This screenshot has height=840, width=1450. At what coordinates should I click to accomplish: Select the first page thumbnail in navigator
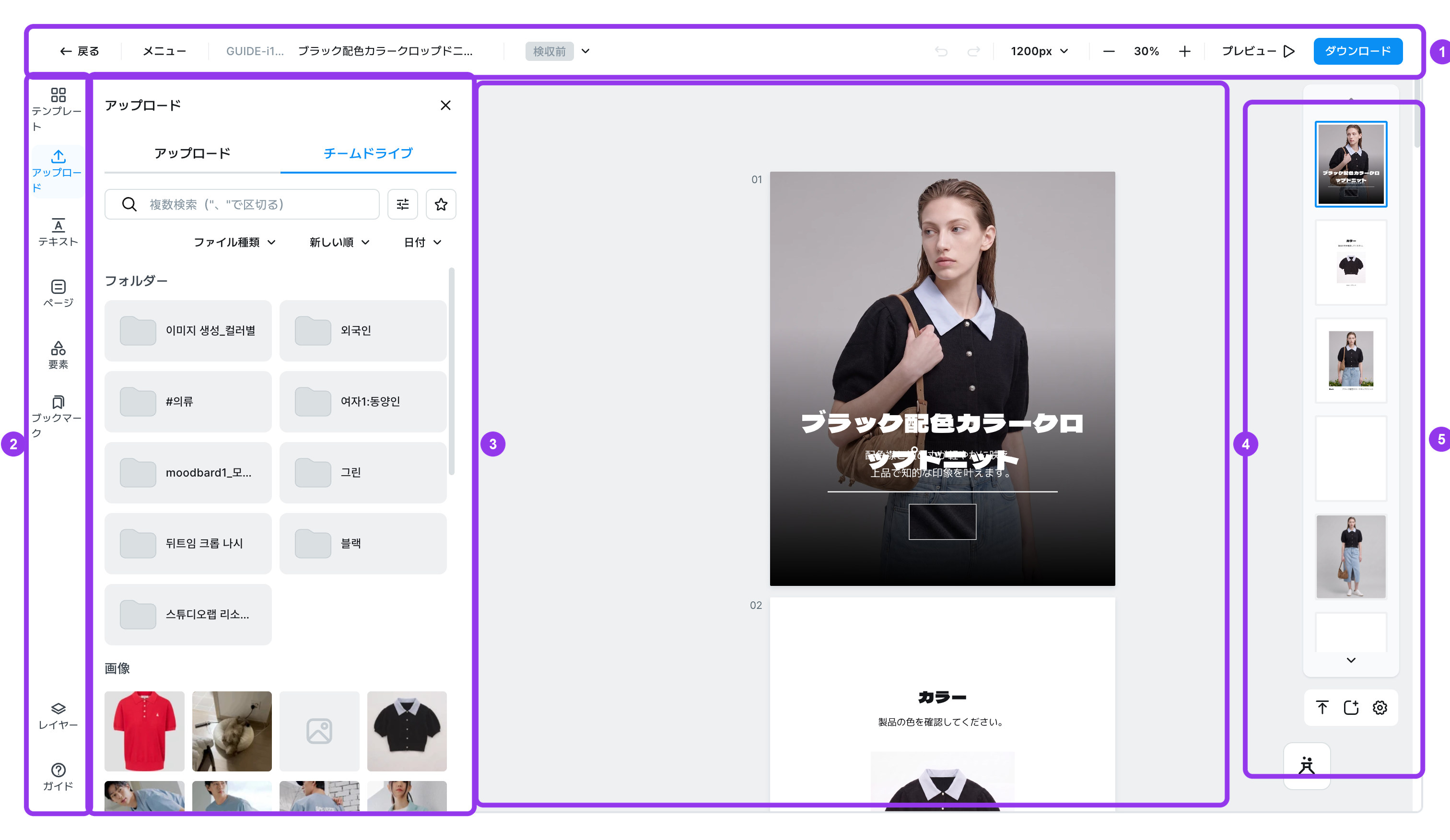pyautogui.click(x=1351, y=164)
